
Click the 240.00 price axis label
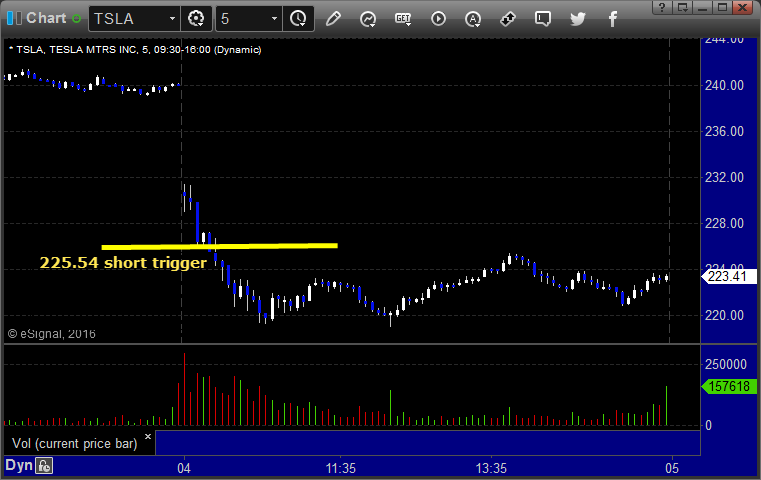[724, 85]
